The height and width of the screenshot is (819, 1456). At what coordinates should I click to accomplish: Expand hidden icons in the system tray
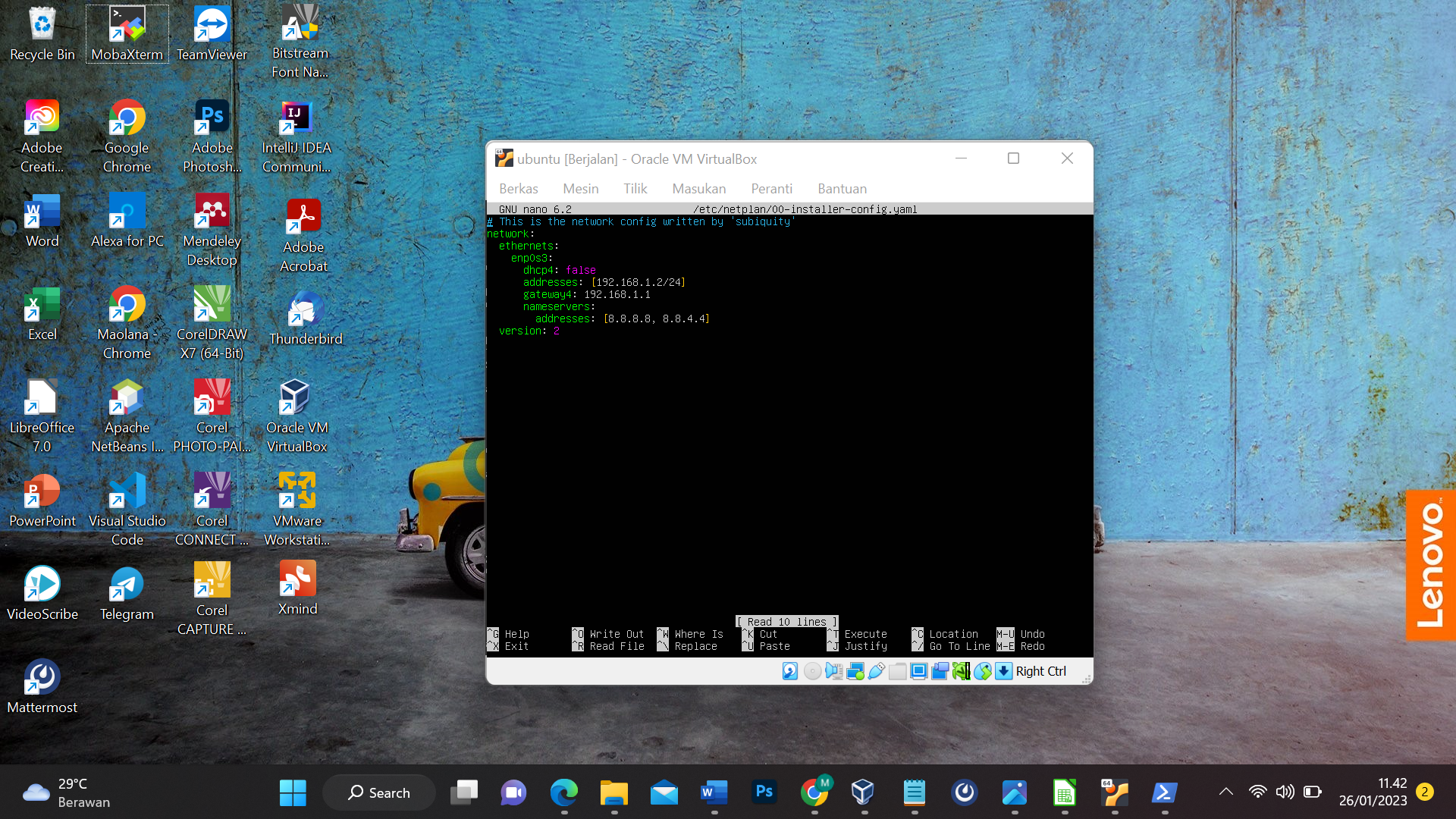tap(1226, 792)
